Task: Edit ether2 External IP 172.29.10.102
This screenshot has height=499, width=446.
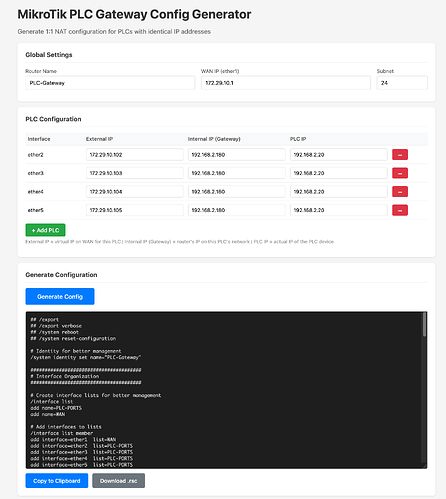Action: 135,155
